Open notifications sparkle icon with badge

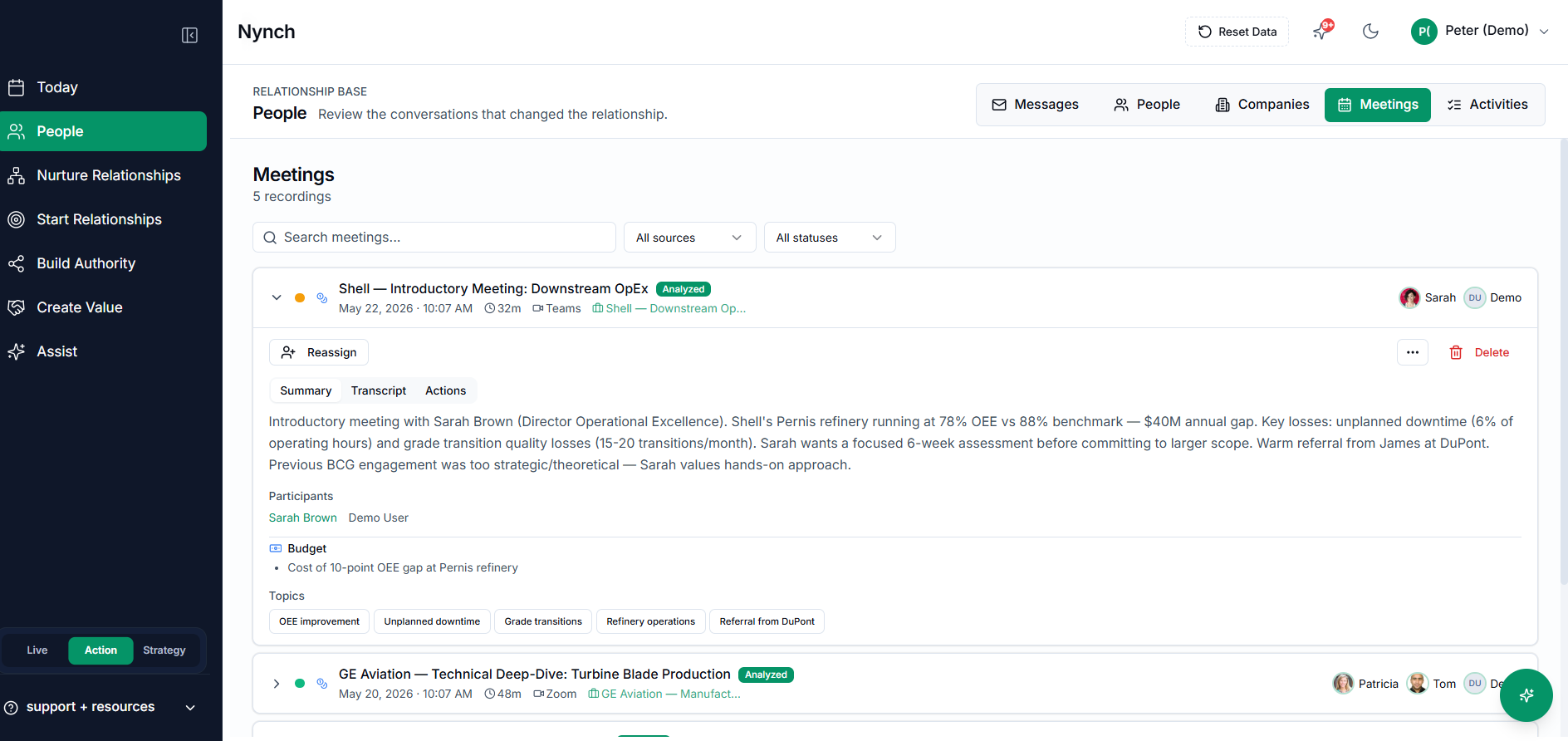click(1322, 31)
